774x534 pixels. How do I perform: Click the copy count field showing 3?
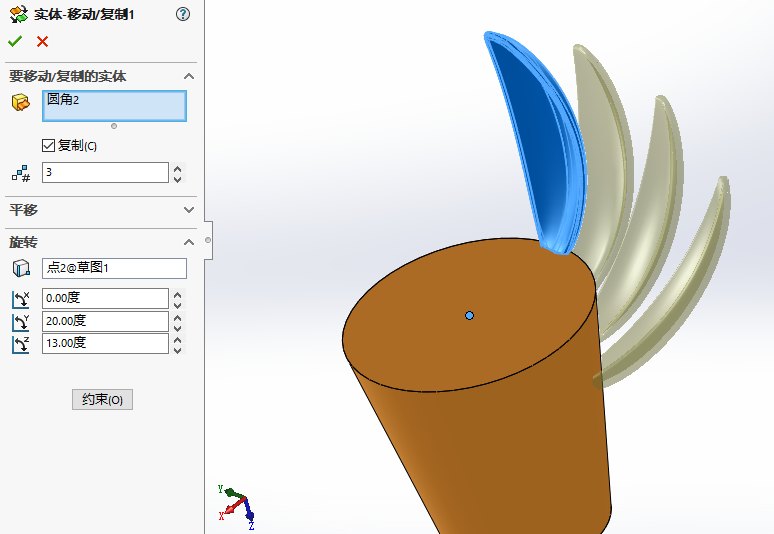click(x=104, y=173)
